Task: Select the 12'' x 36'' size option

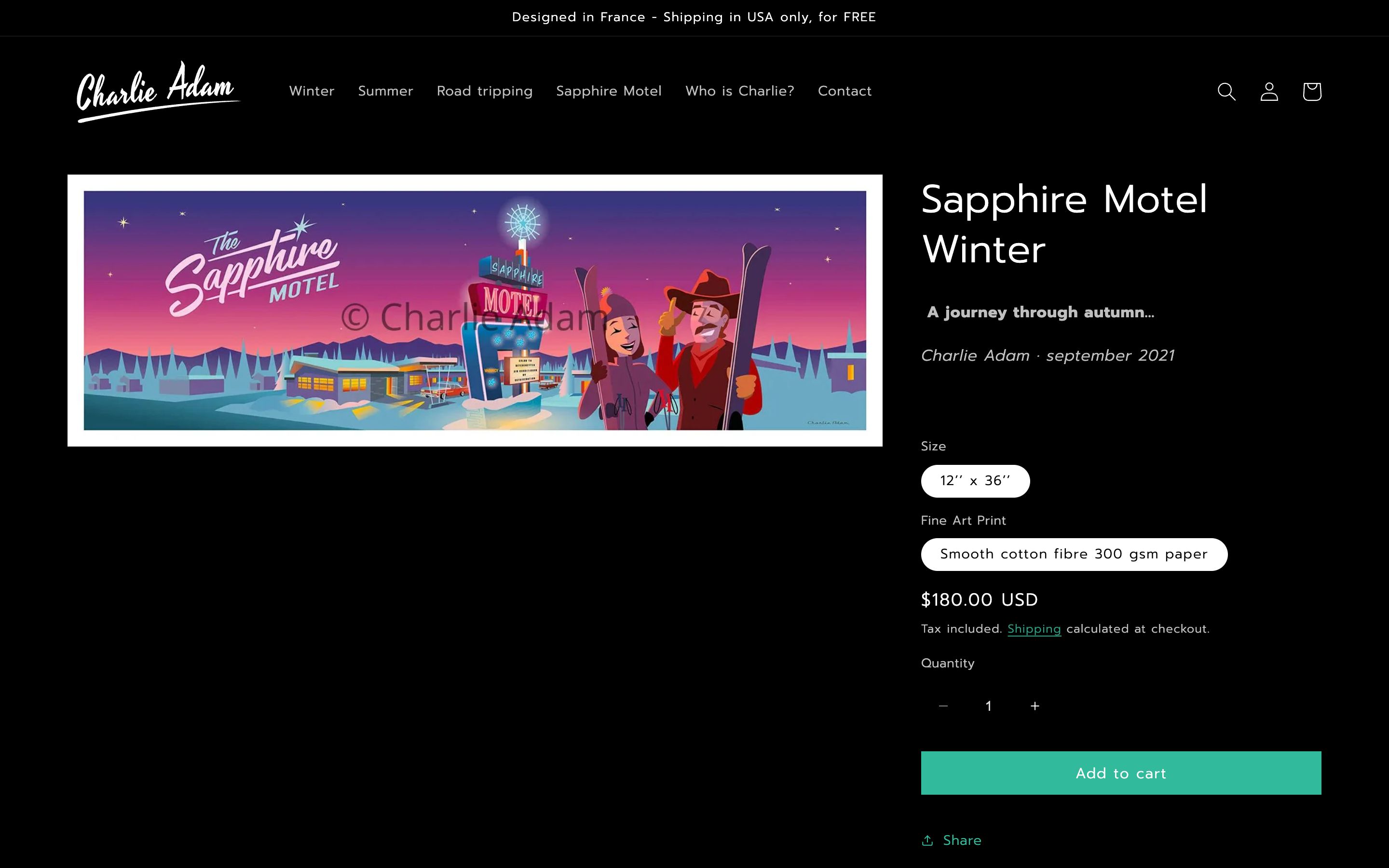Action: point(975,481)
